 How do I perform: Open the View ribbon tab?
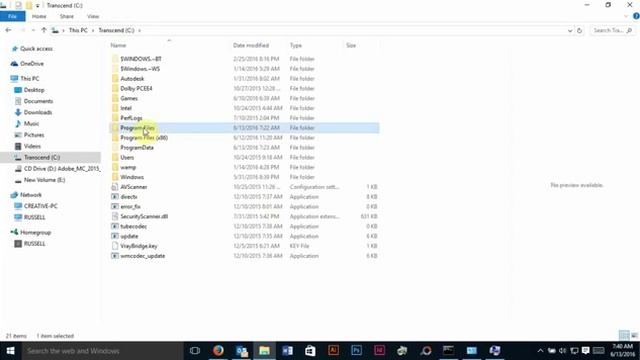[x=93, y=16]
